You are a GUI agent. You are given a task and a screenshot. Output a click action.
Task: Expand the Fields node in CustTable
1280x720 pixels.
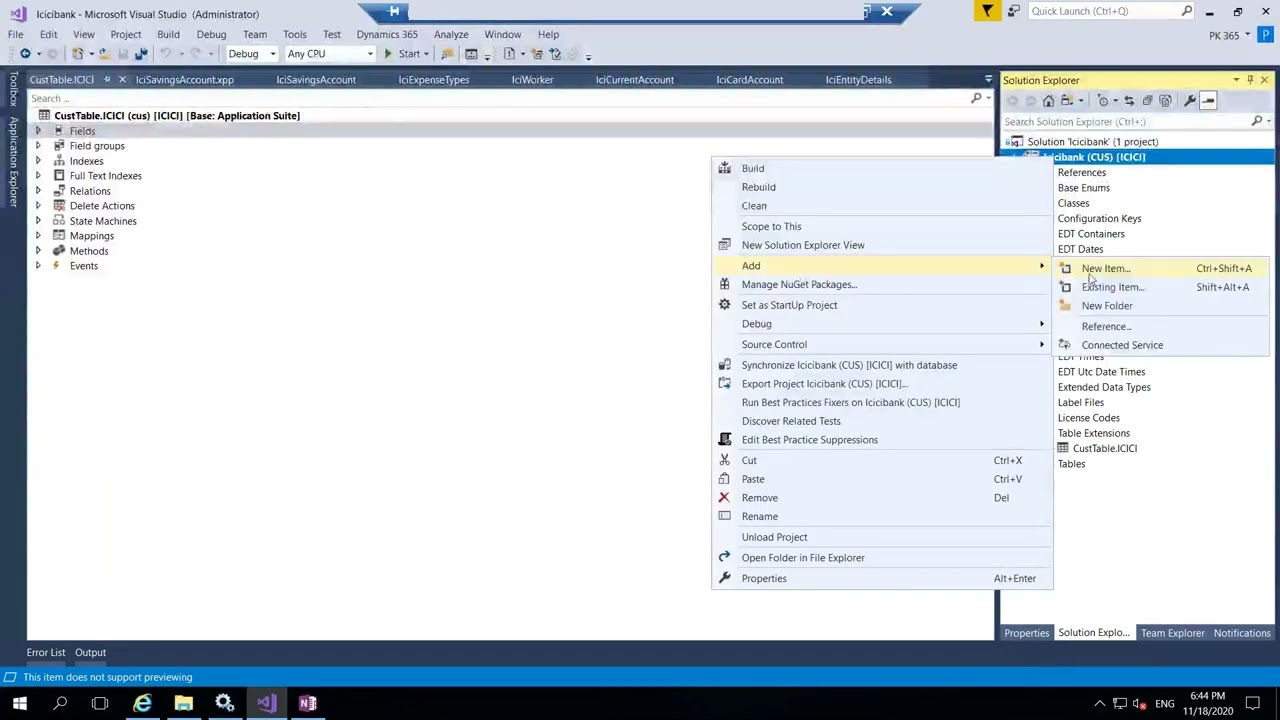(x=38, y=131)
